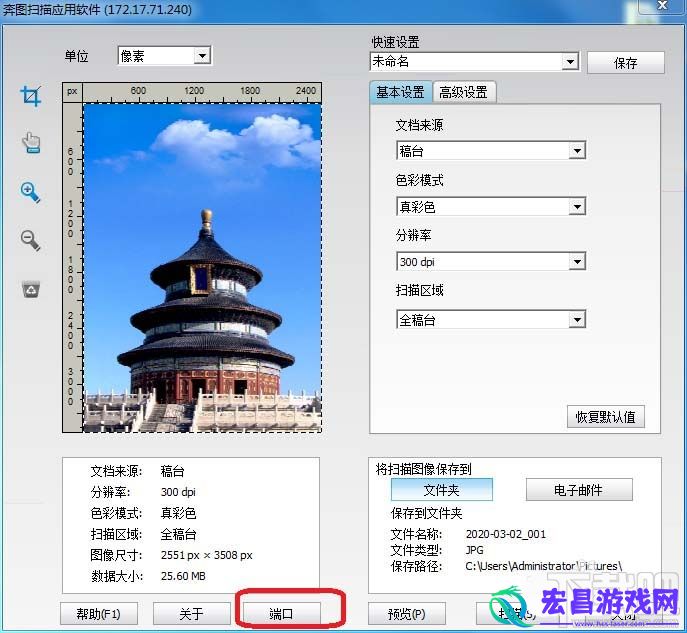Viewport: 687px width, 633px height.
Task: Open the 文档来源 稿台 dropdown
Action: 491,151
